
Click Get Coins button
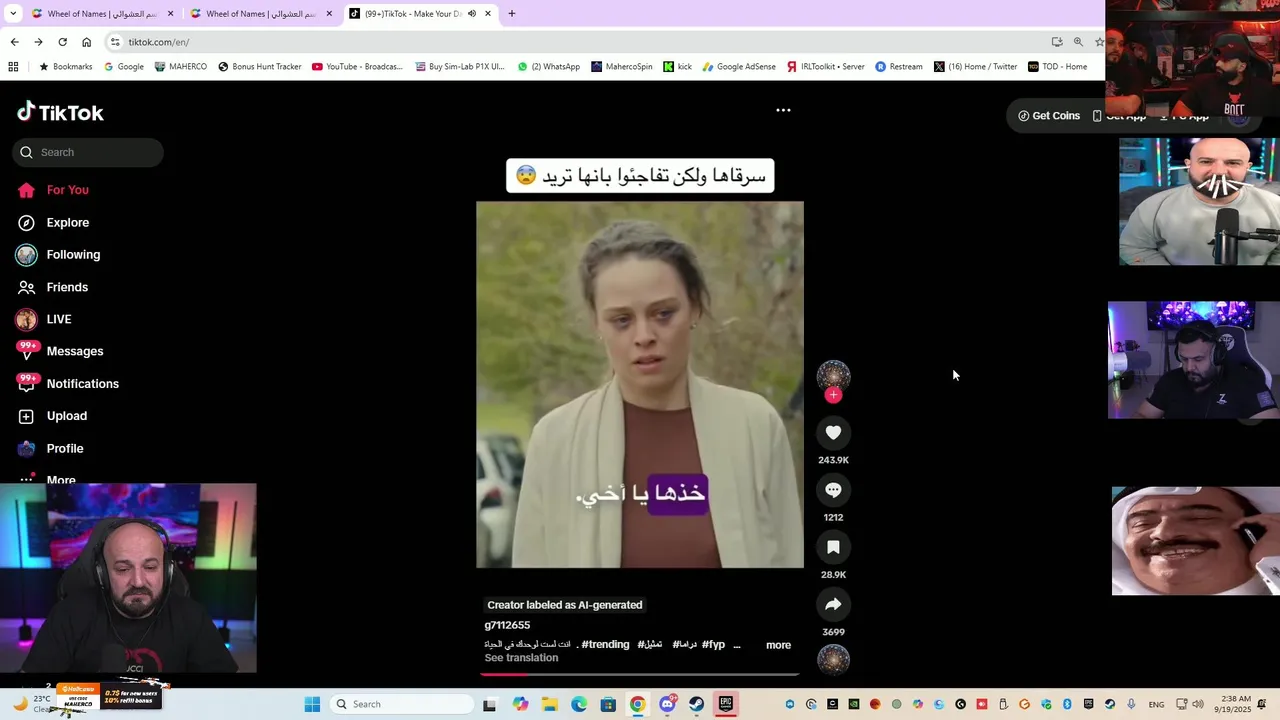pyautogui.click(x=1049, y=116)
